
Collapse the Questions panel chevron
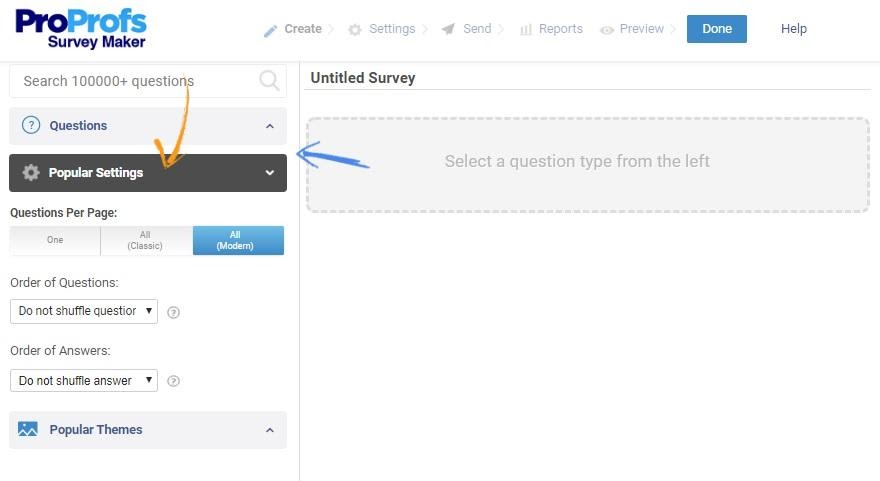269,126
